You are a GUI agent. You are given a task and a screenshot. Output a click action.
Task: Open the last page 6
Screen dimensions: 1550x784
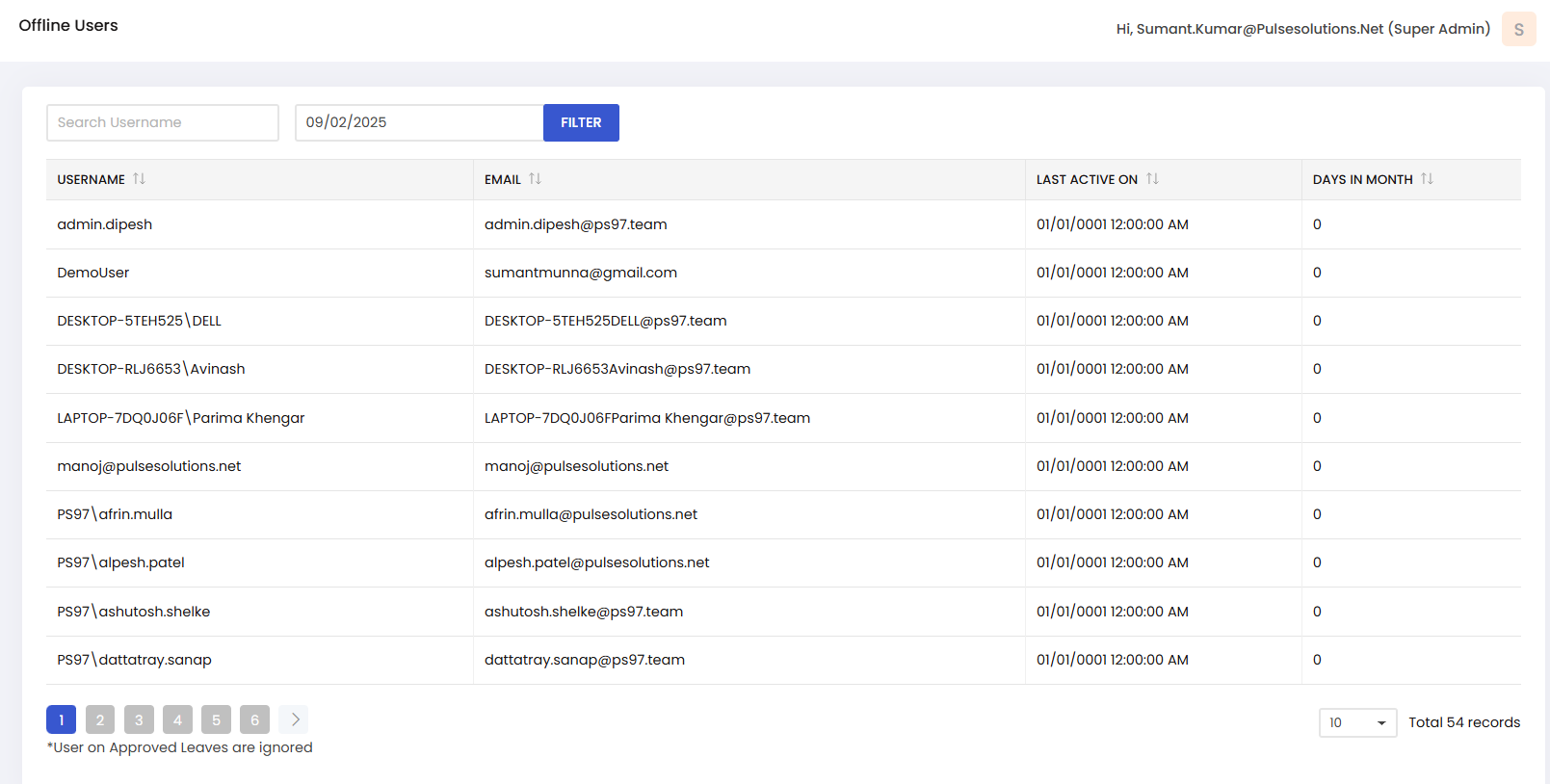(x=254, y=719)
